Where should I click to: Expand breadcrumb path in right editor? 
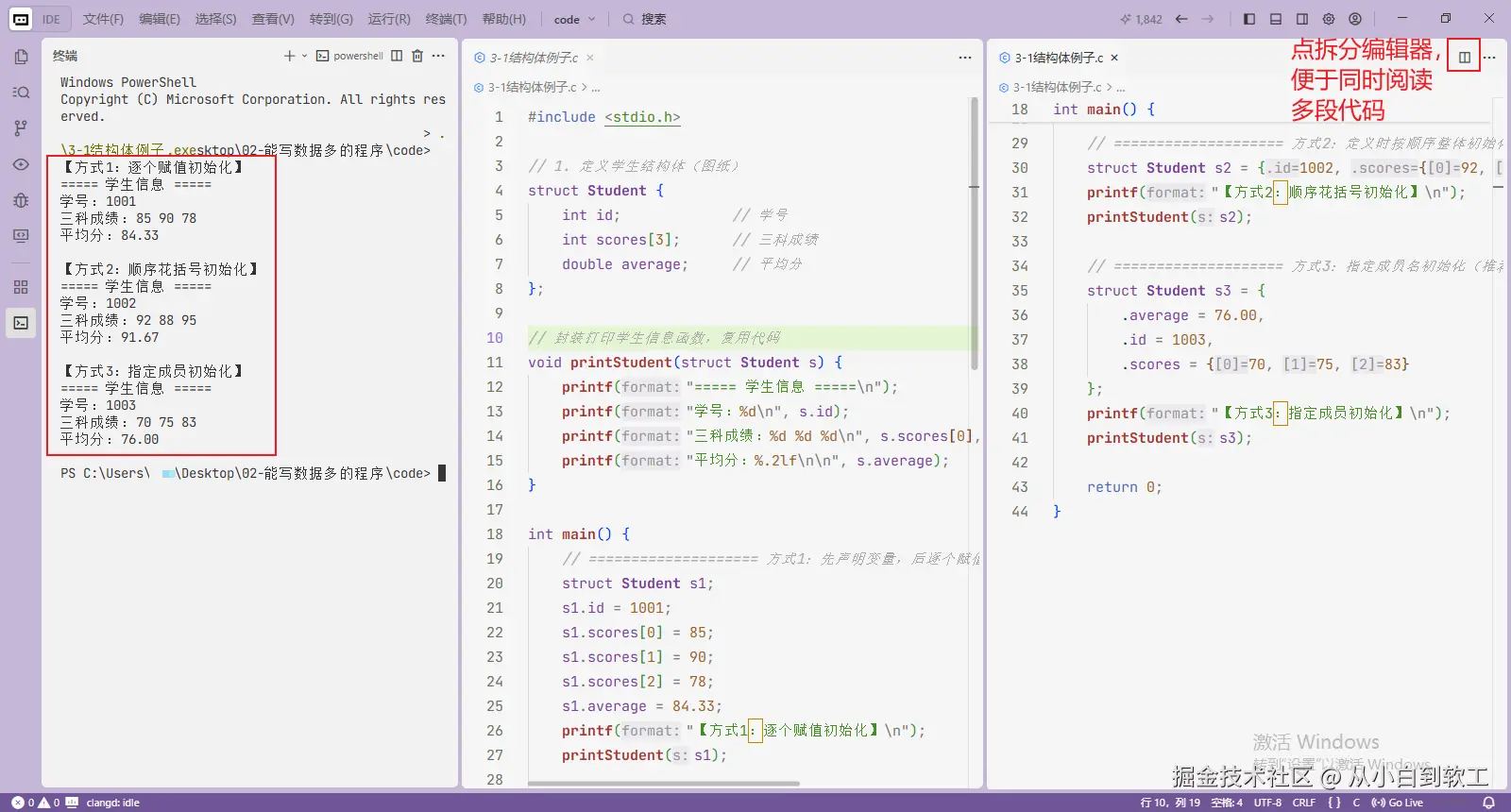1121,87
